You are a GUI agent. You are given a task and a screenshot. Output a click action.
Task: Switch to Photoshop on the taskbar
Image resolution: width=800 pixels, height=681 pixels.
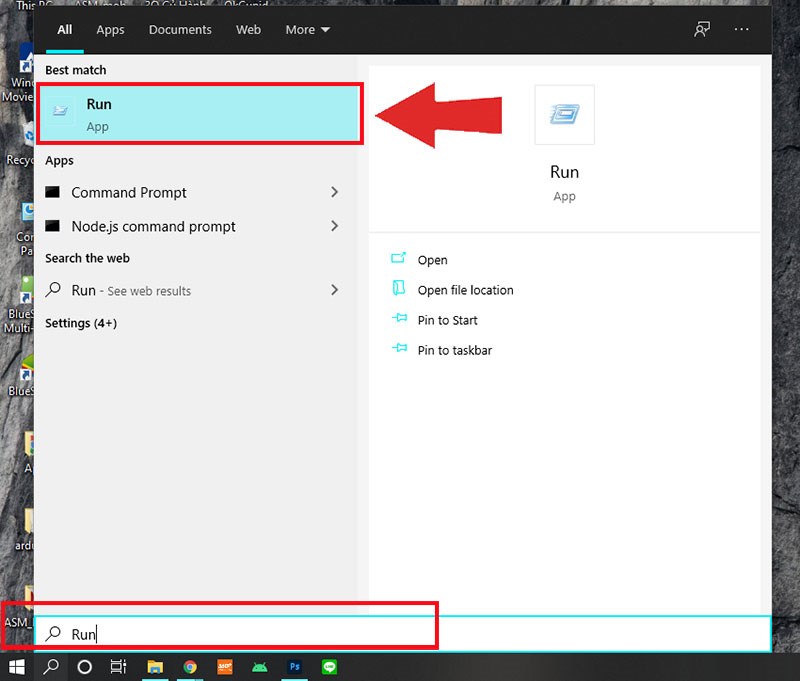pyautogui.click(x=295, y=667)
